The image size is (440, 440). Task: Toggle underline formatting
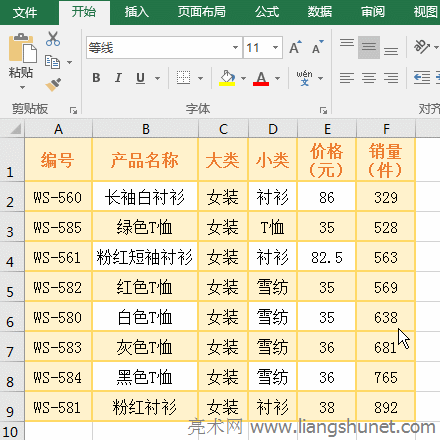(x=141, y=78)
